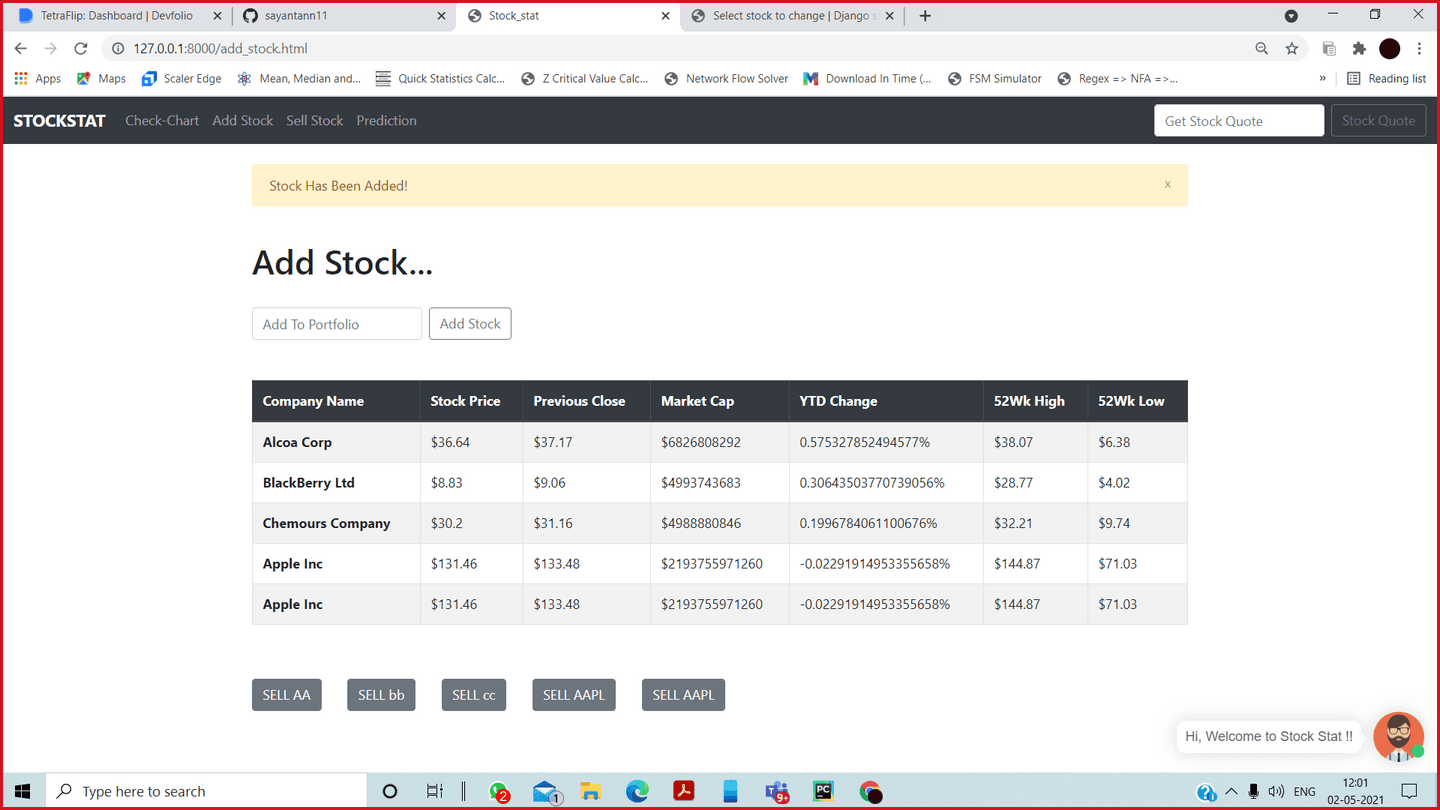Expand the hidden bookmarks chevron
1440x810 pixels.
pos(1322,78)
